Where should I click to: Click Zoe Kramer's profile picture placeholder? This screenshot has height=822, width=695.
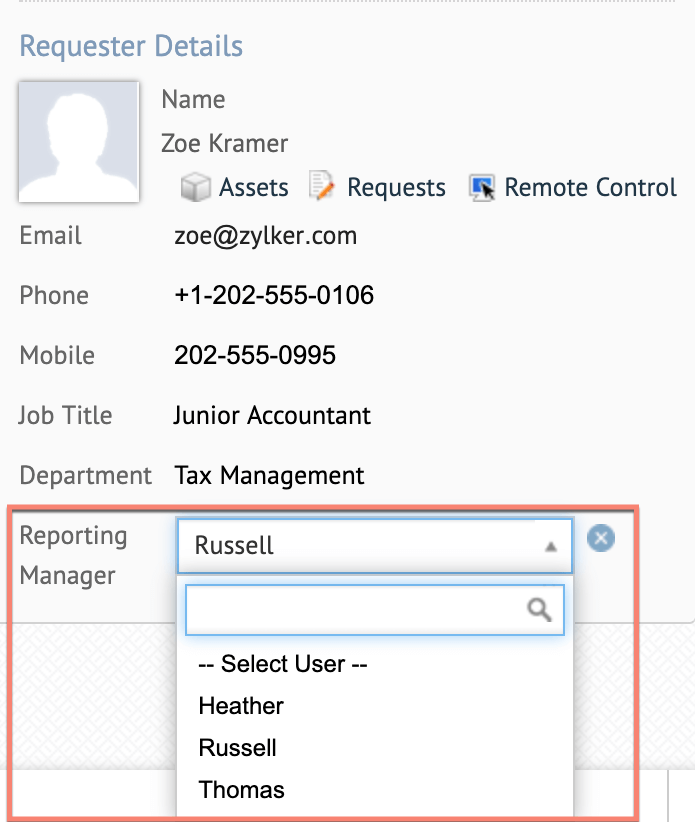tap(79, 141)
